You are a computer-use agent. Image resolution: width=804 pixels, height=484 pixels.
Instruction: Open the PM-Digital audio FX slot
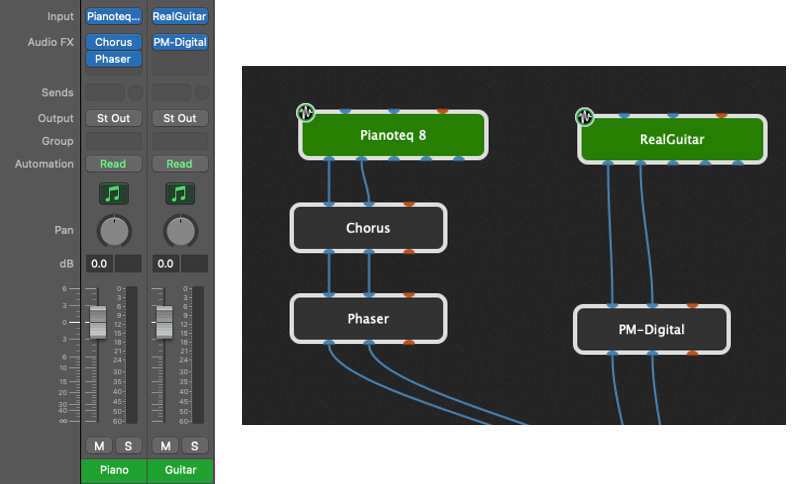coord(179,42)
